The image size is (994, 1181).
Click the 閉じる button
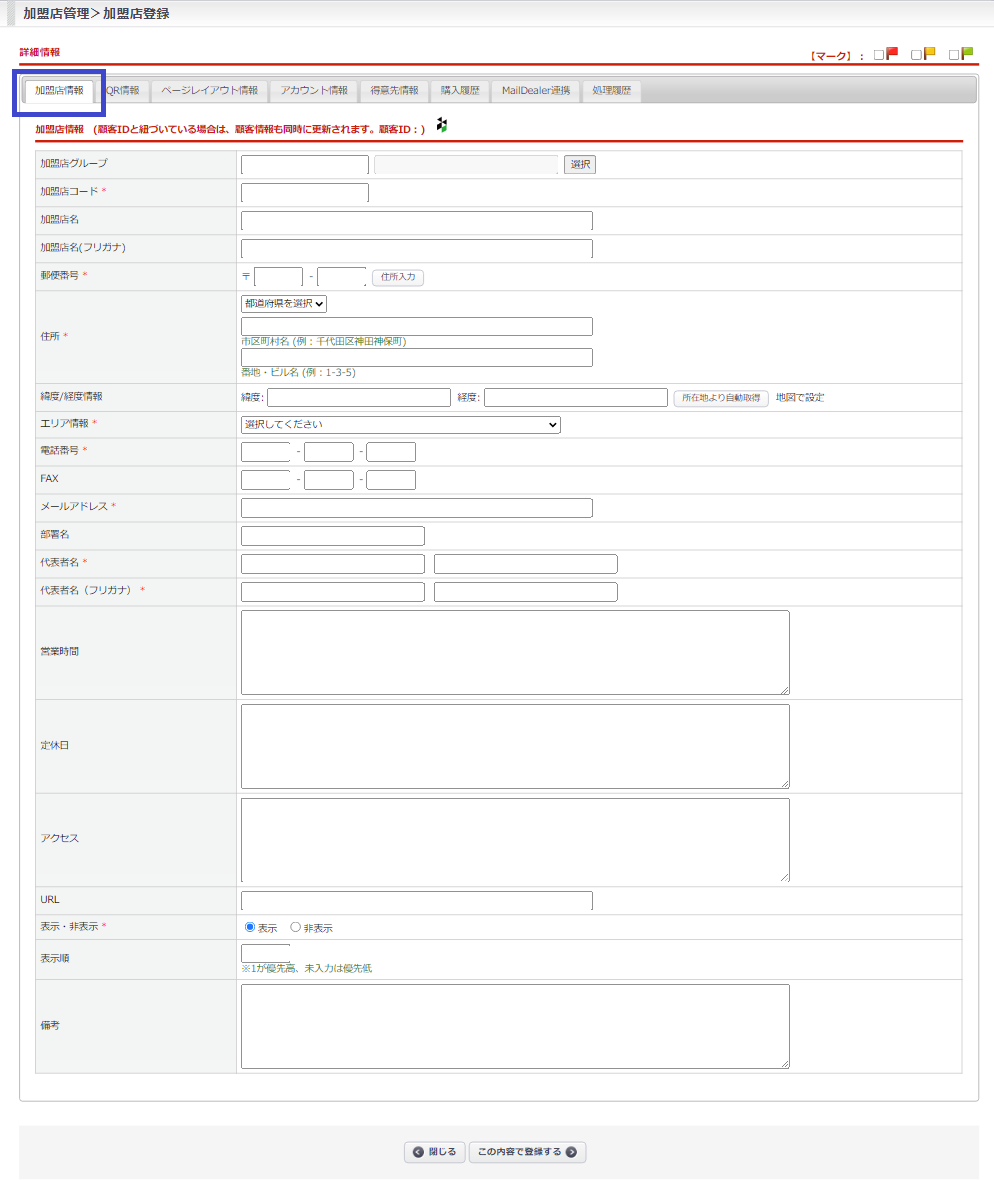[x=435, y=1152]
